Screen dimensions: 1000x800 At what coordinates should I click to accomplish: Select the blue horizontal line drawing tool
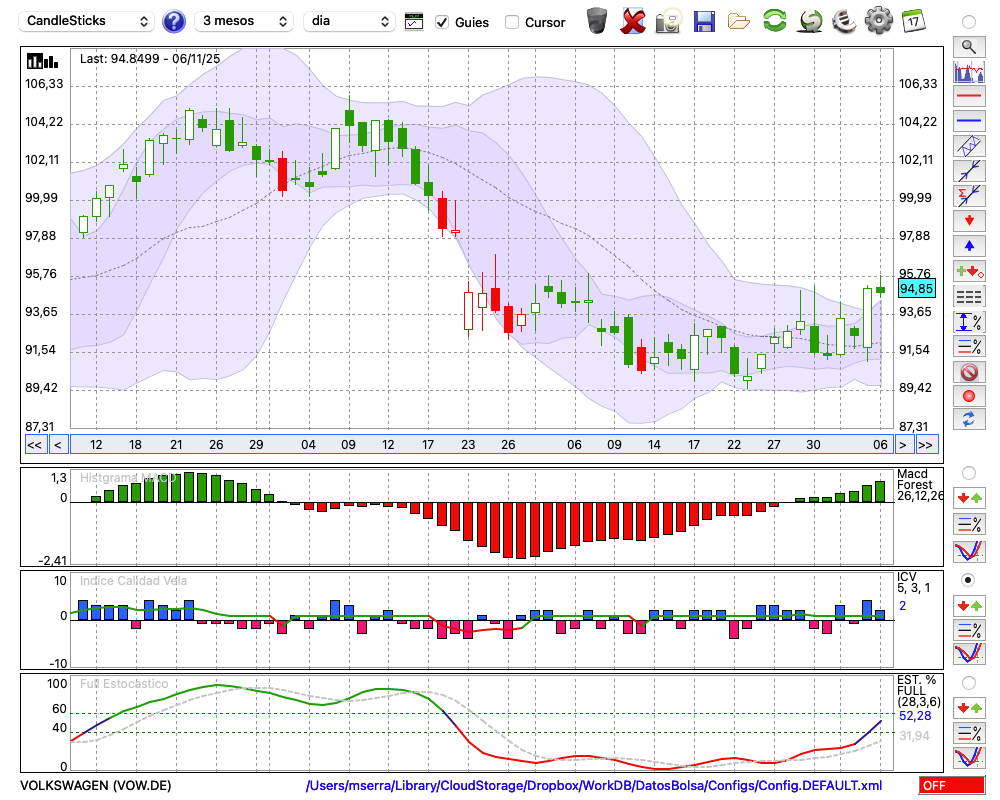click(x=968, y=121)
